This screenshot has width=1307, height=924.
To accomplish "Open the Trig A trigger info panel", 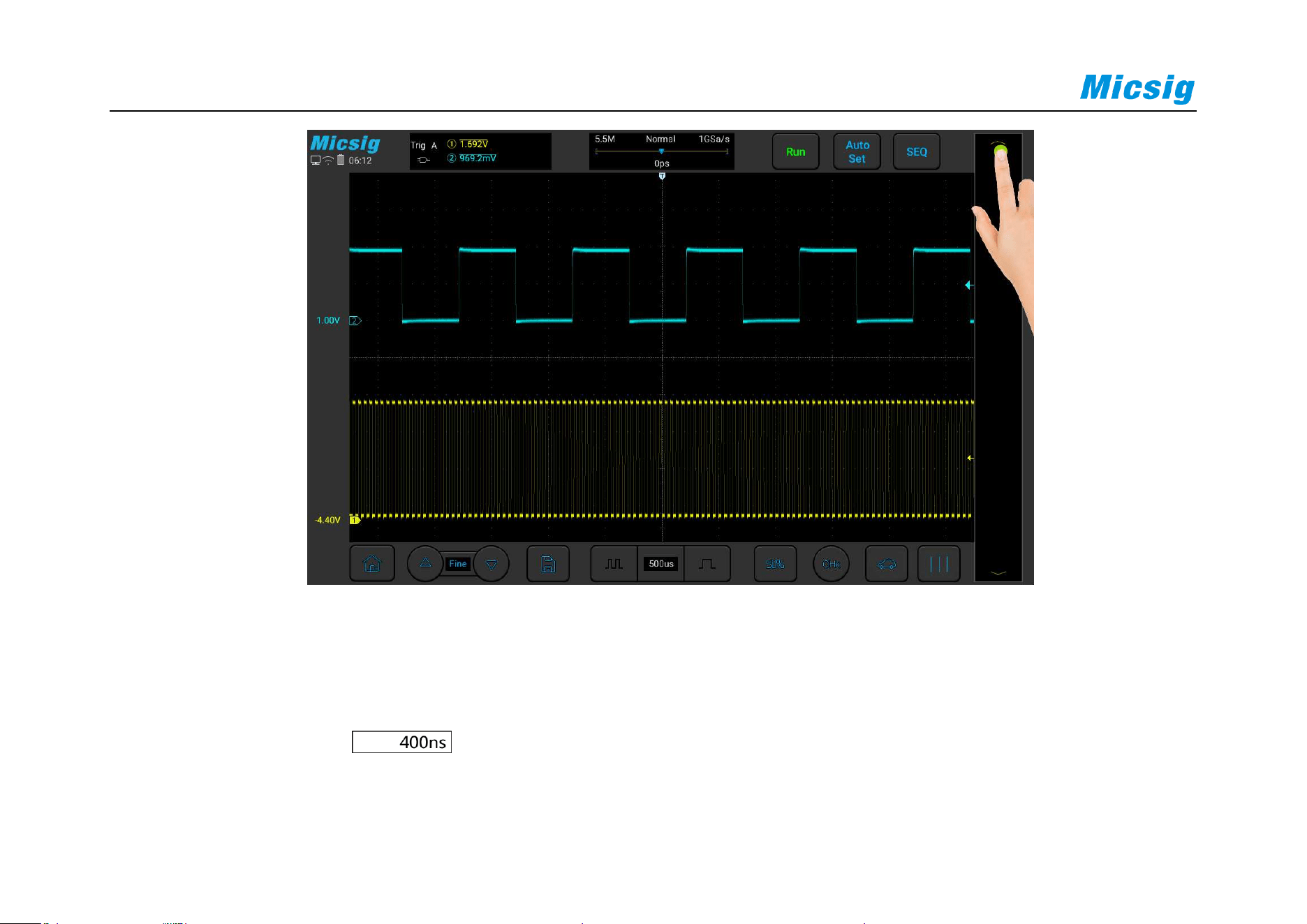I will coord(480,151).
